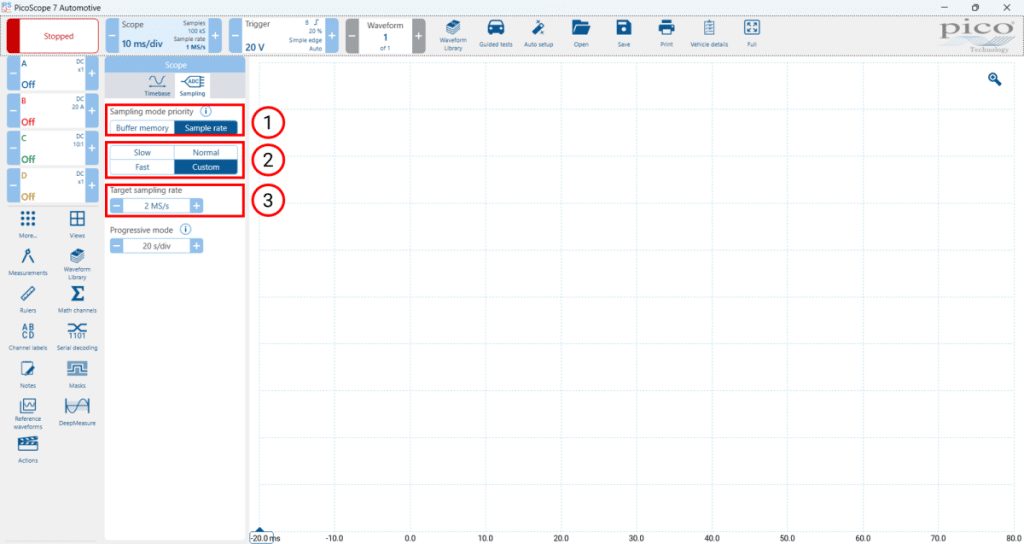Open the Waveform Library toolbar icon
The width and height of the screenshot is (1024, 544).
[453, 35]
